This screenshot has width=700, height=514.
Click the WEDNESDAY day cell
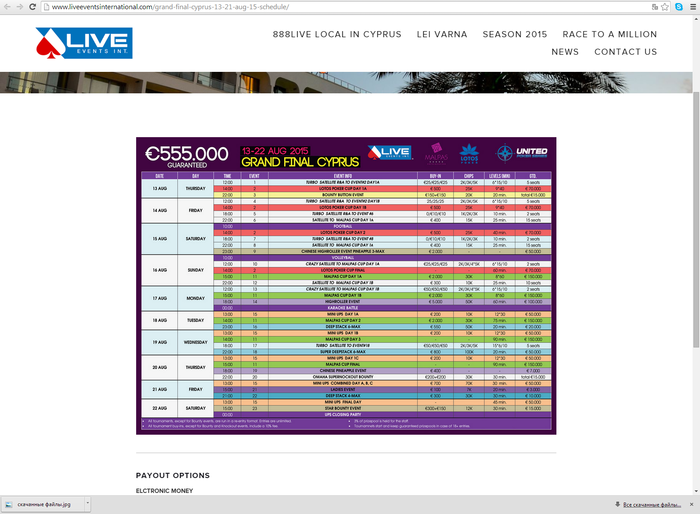point(196,342)
